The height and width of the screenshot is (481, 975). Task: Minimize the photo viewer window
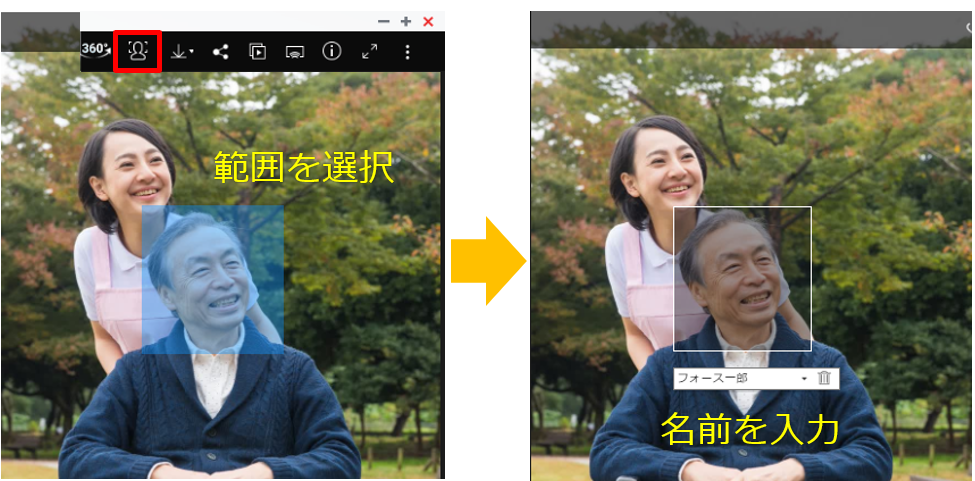[384, 21]
